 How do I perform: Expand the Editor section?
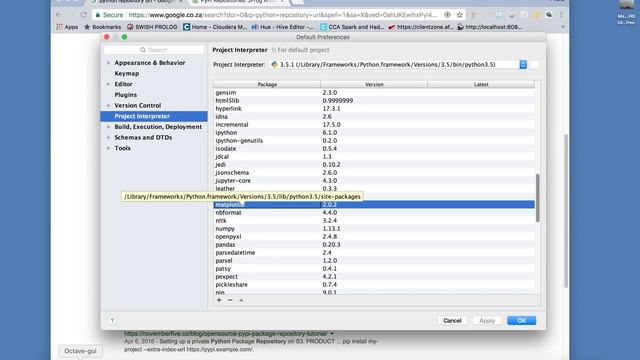pos(109,84)
